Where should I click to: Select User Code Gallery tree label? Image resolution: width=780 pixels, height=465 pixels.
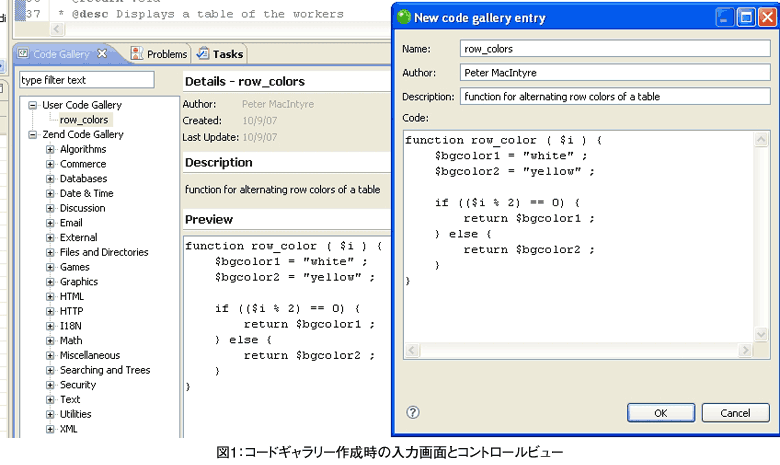(x=82, y=105)
